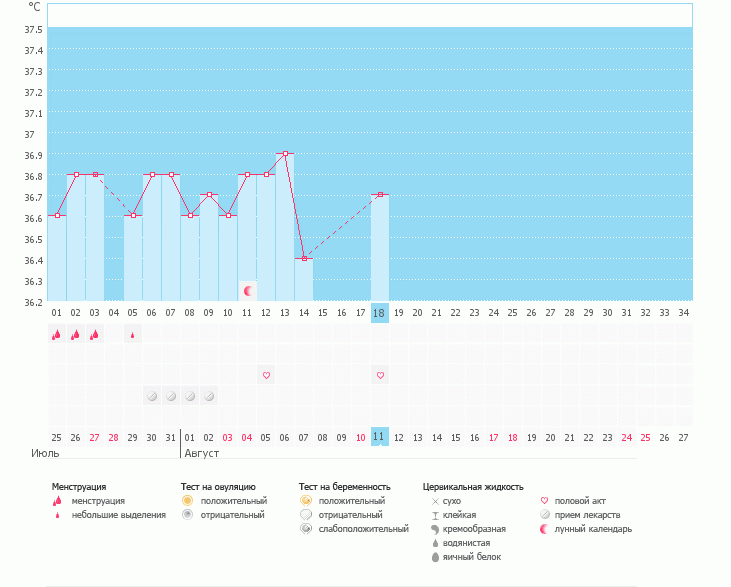Click the heart icon under cycle day 18
This screenshot has height=587, width=731.
[380, 375]
